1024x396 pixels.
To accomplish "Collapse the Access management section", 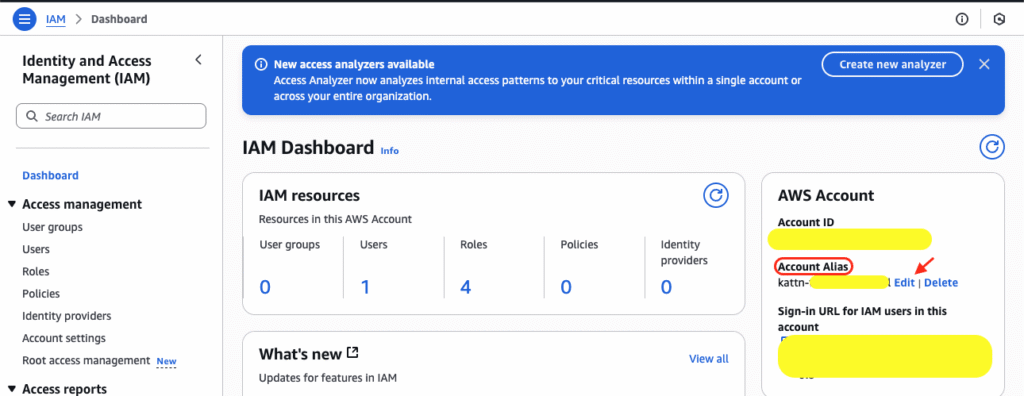I will 11,205.
